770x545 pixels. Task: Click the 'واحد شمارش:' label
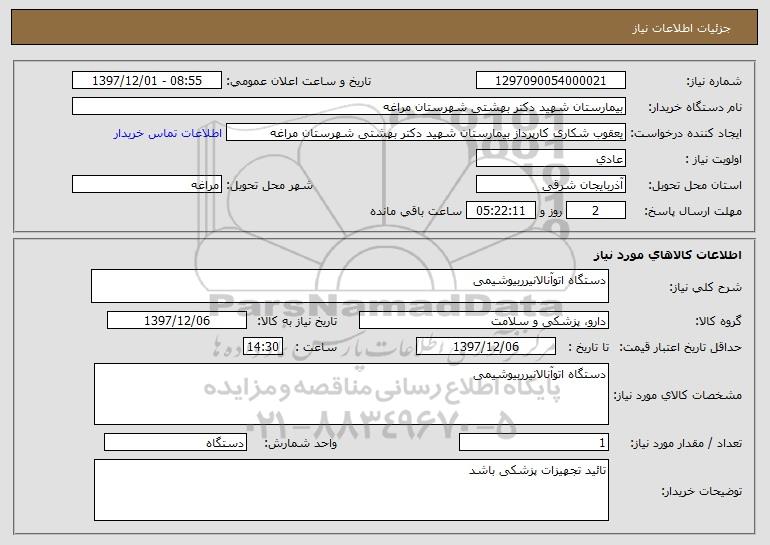[301, 443]
